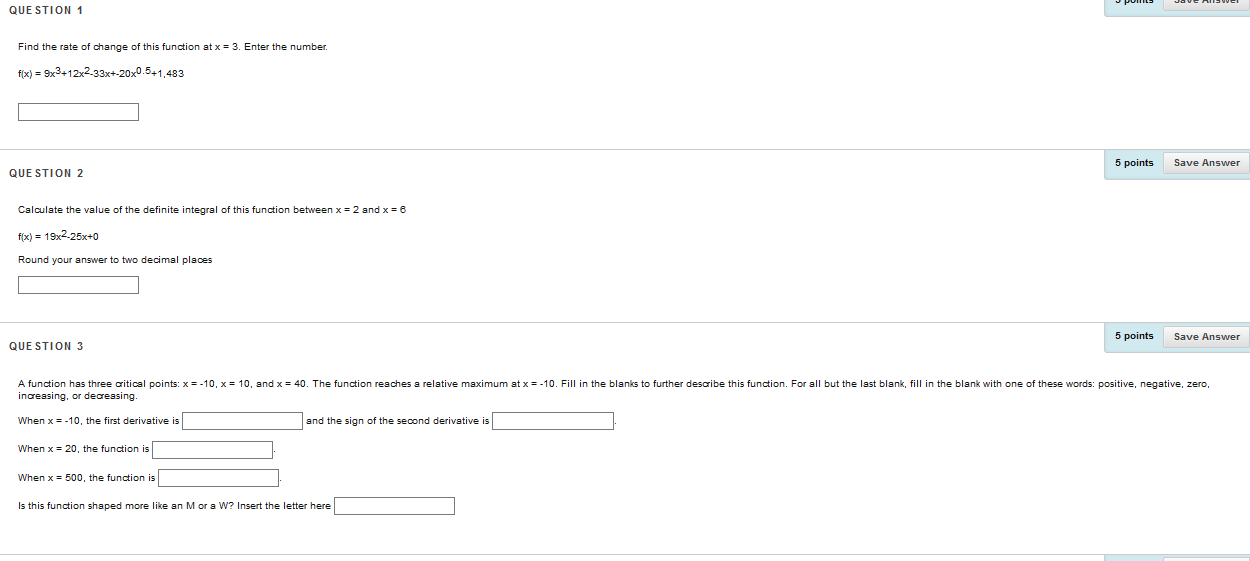Viewport: 1250px width, 561px height.
Task: Focus the first derivative blank at x = -10
Action: 242,421
